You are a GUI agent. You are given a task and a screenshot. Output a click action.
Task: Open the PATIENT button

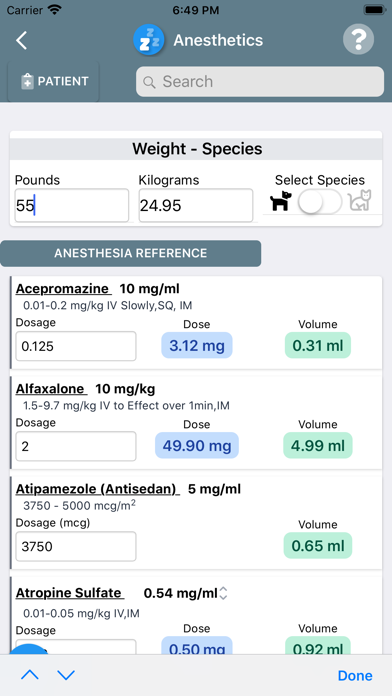54,81
